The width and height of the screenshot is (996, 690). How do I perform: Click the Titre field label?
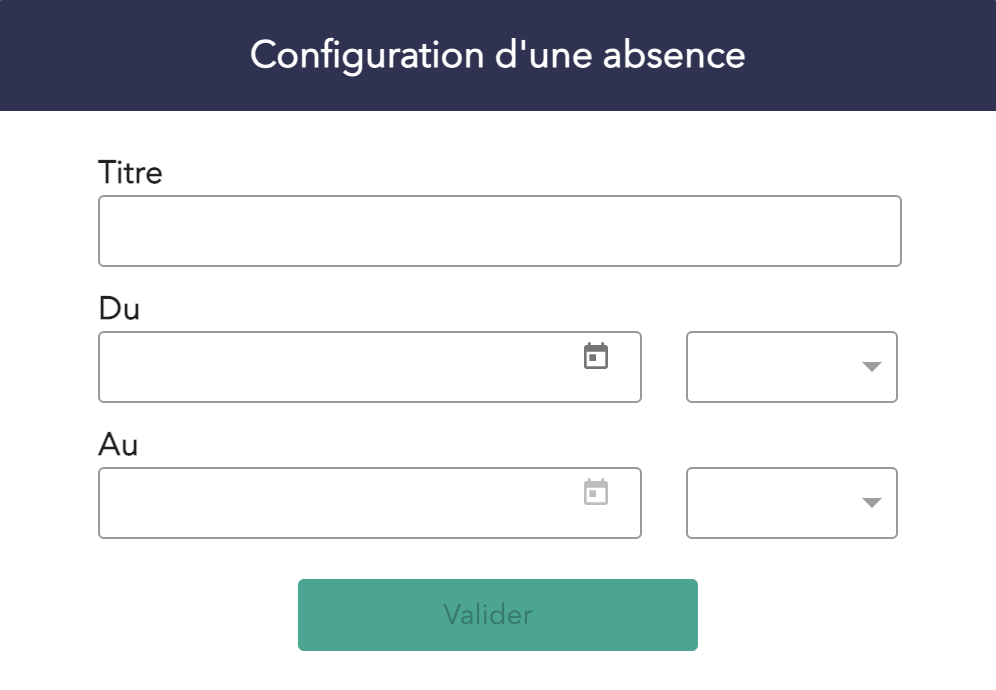coord(130,173)
